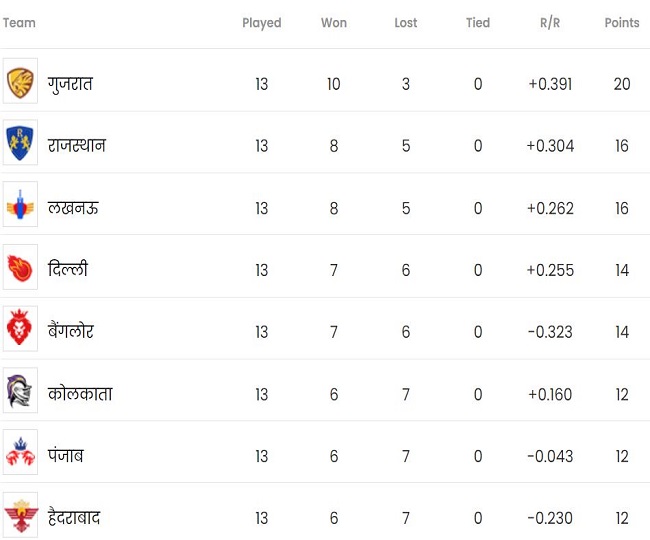650x540 pixels.
Task: Sort by the Played column header
Action: tap(262, 23)
